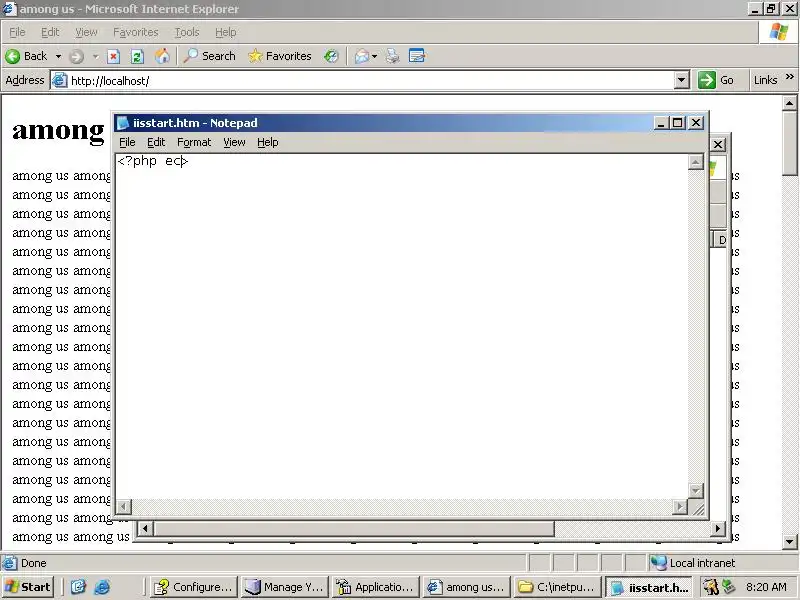Click the Local intranet zone indicator
Viewport: 800px width, 600px height.
692,563
